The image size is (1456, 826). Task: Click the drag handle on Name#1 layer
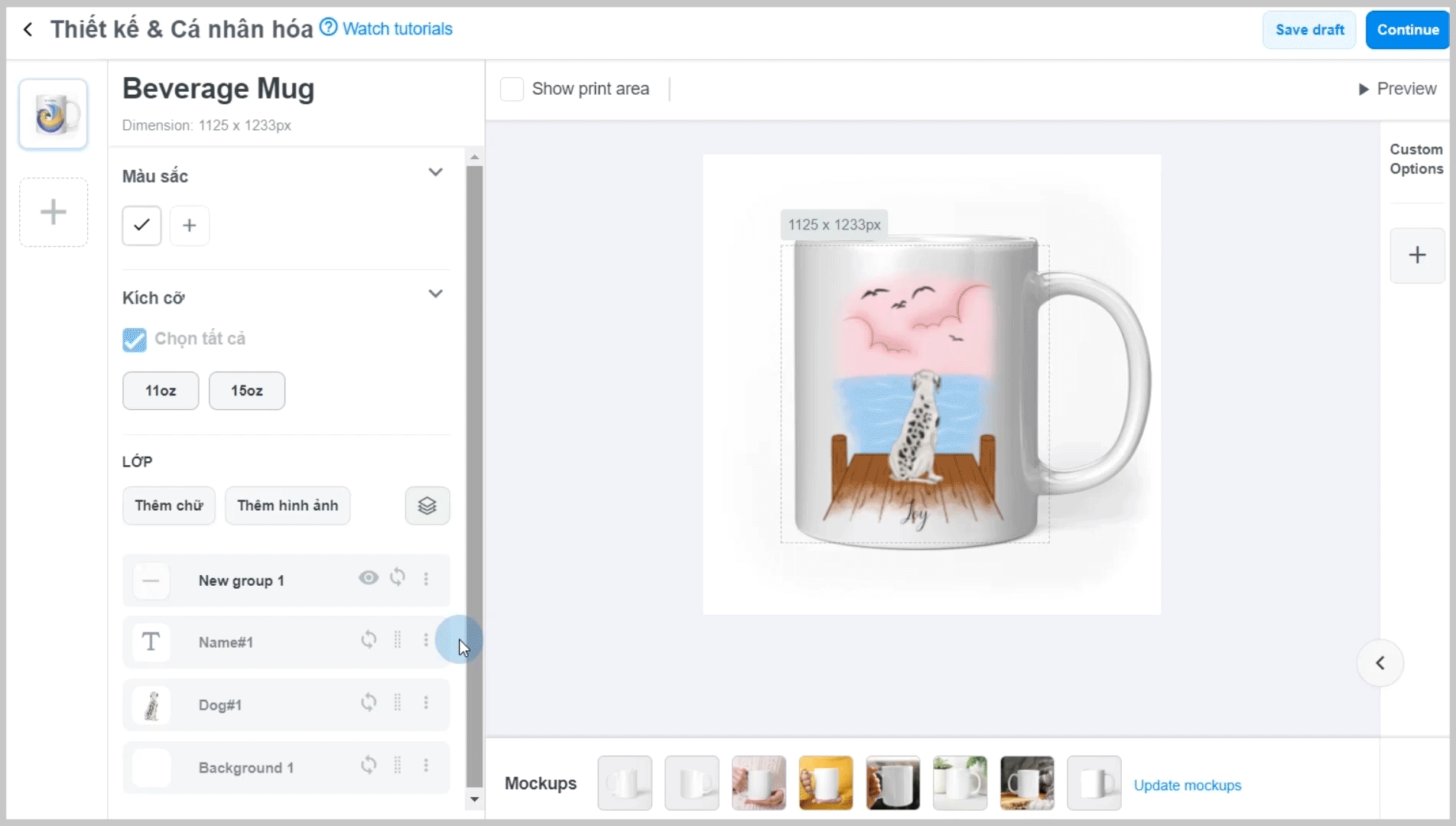(x=398, y=639)
